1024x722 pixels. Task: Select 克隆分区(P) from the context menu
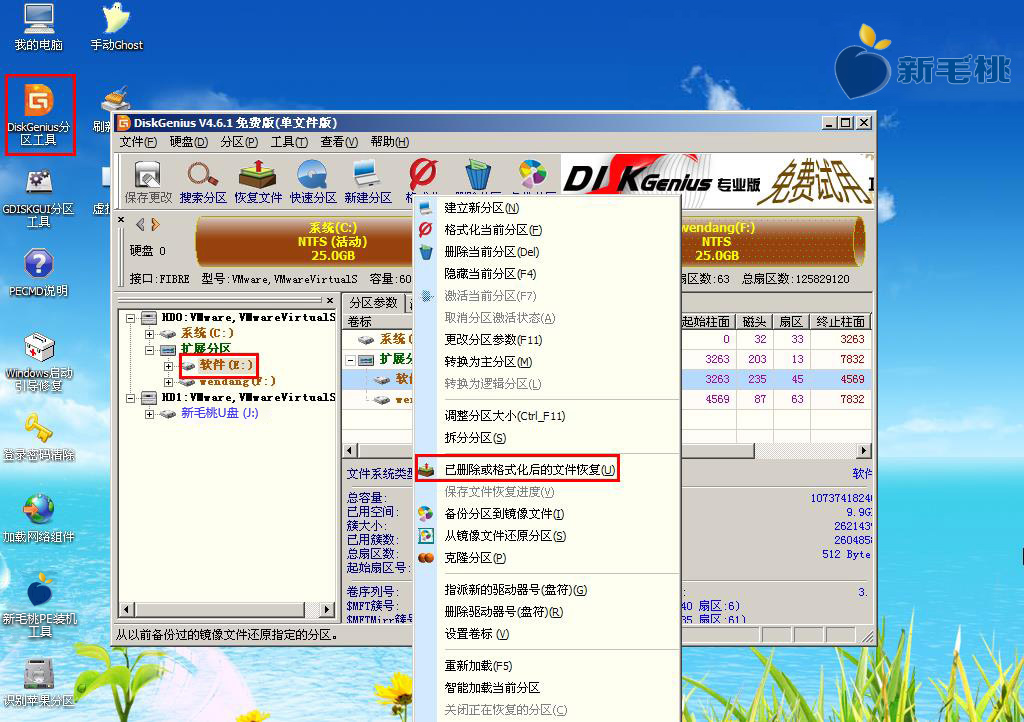pos(547,558)
